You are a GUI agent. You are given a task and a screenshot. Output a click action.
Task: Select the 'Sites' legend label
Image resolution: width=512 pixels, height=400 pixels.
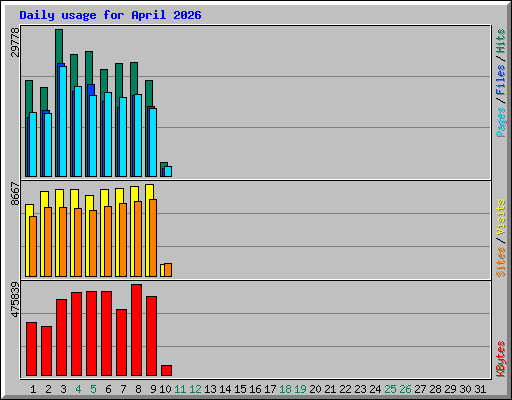click(x=501, y=262)
